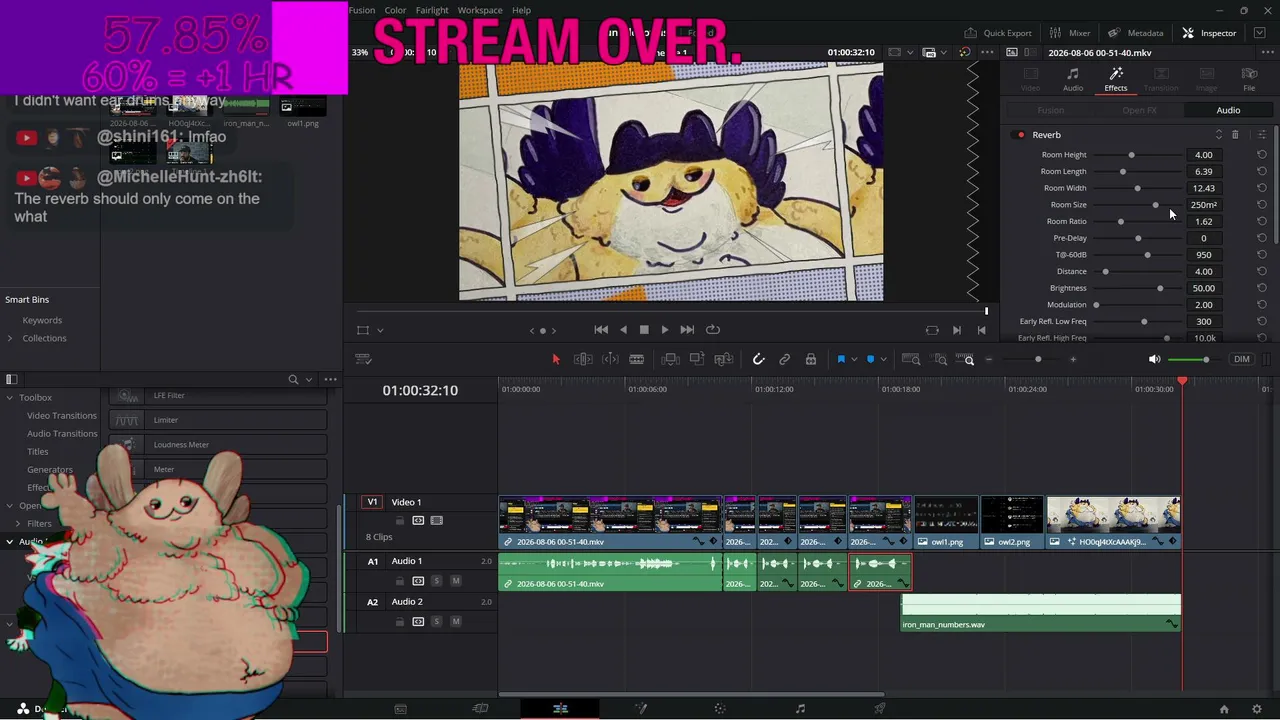The width and height of the screenshot is (1280, 720).
Task: Activate the Trim Edit Mode tool
Action: (x=583, y=359)
